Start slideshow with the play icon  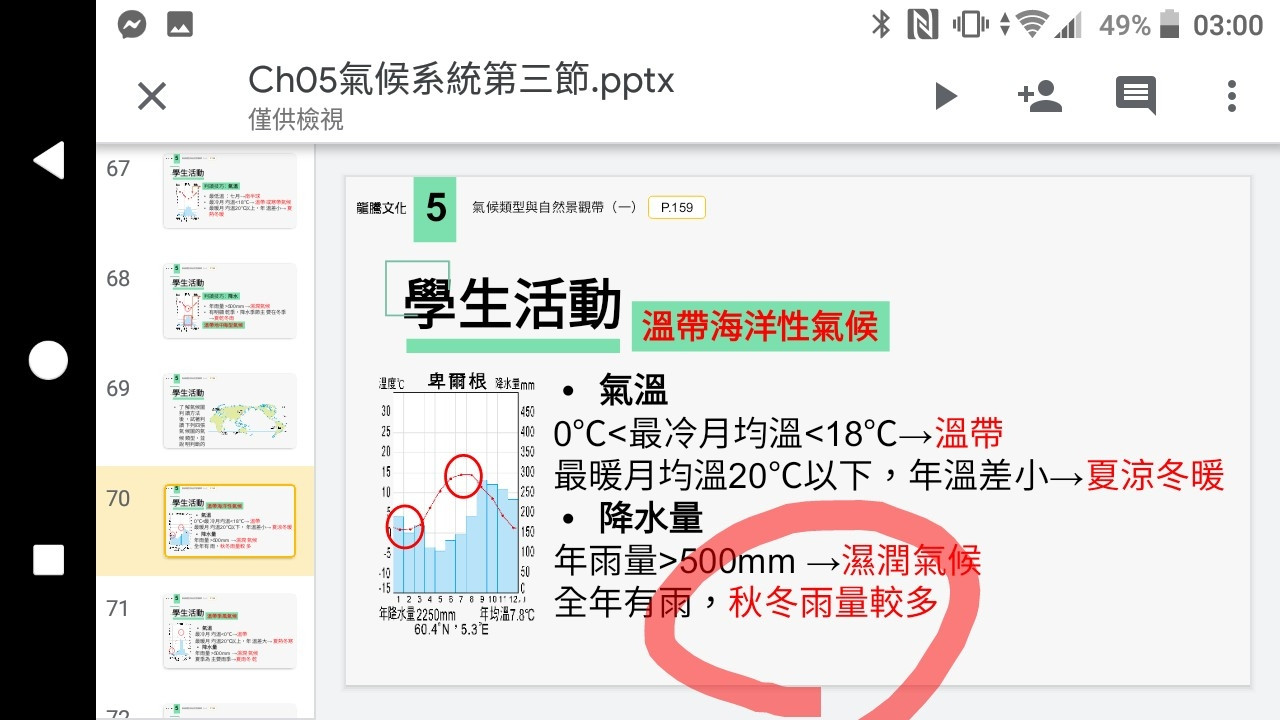[x=945, y=96]
